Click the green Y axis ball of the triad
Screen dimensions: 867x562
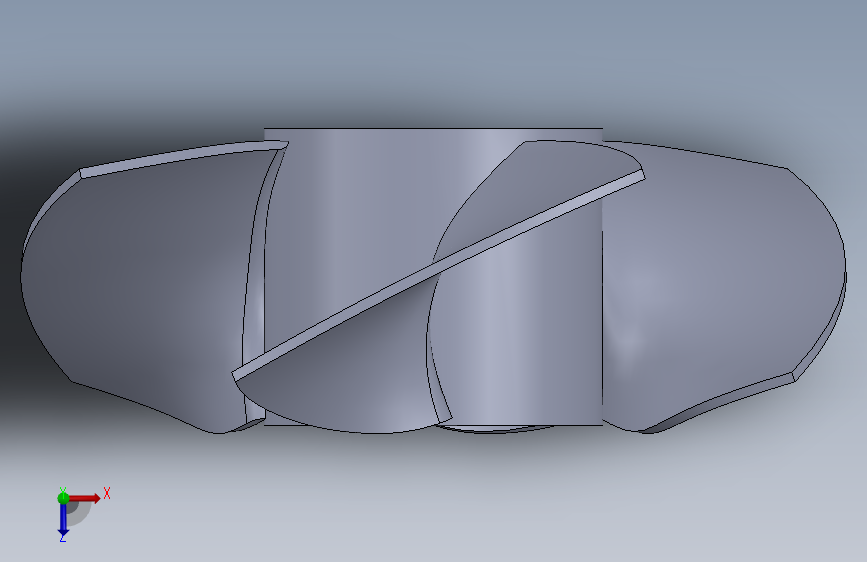point(63,498)
